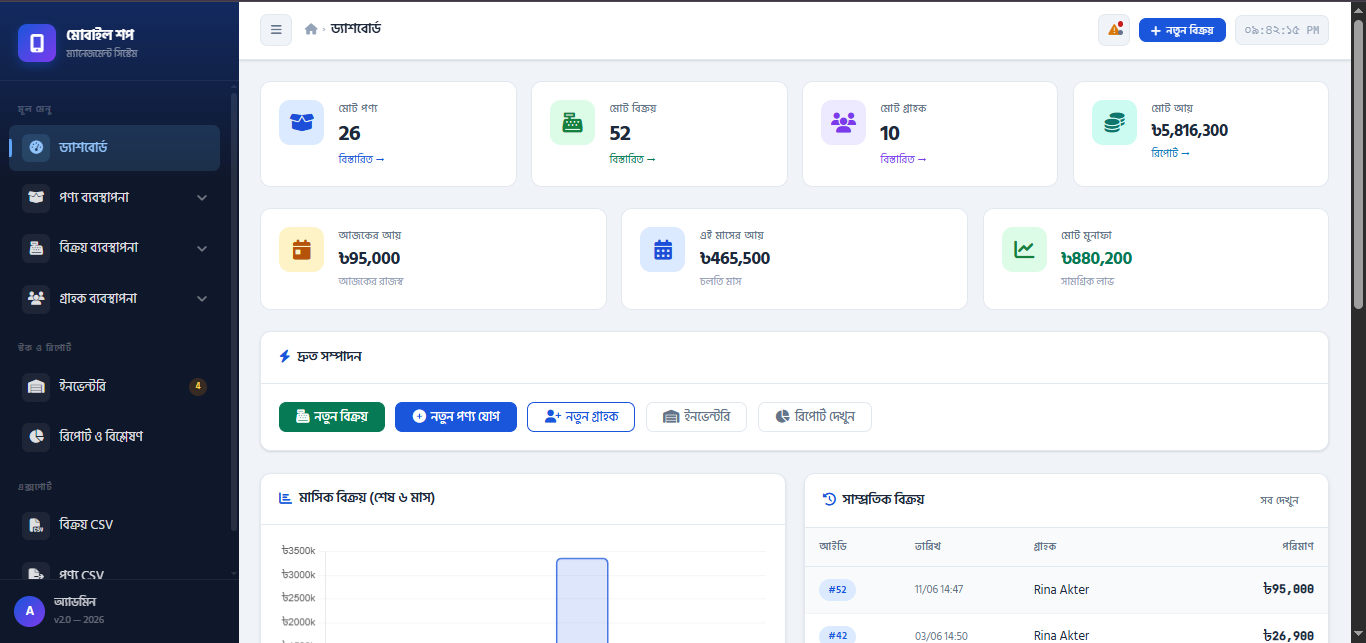Click the নতুন পণ্য যোগ button

pyautogui.click(x=456, y=417)
